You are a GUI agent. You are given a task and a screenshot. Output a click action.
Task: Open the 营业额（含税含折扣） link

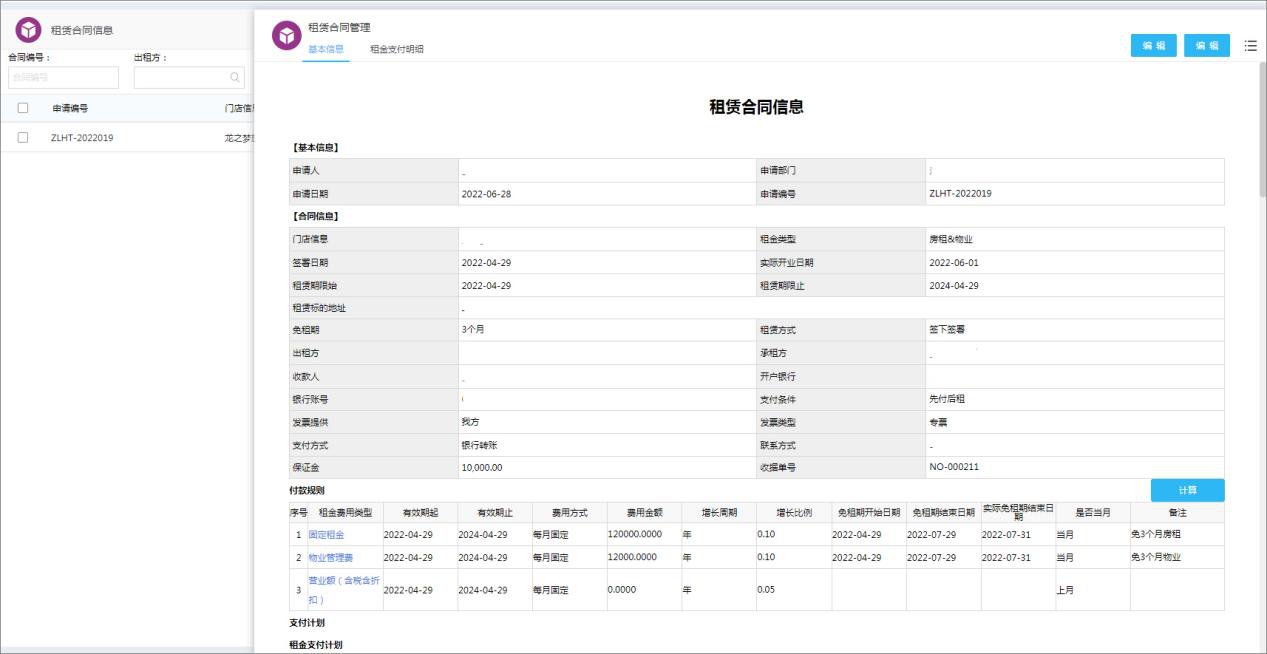(x=344, y=590)
